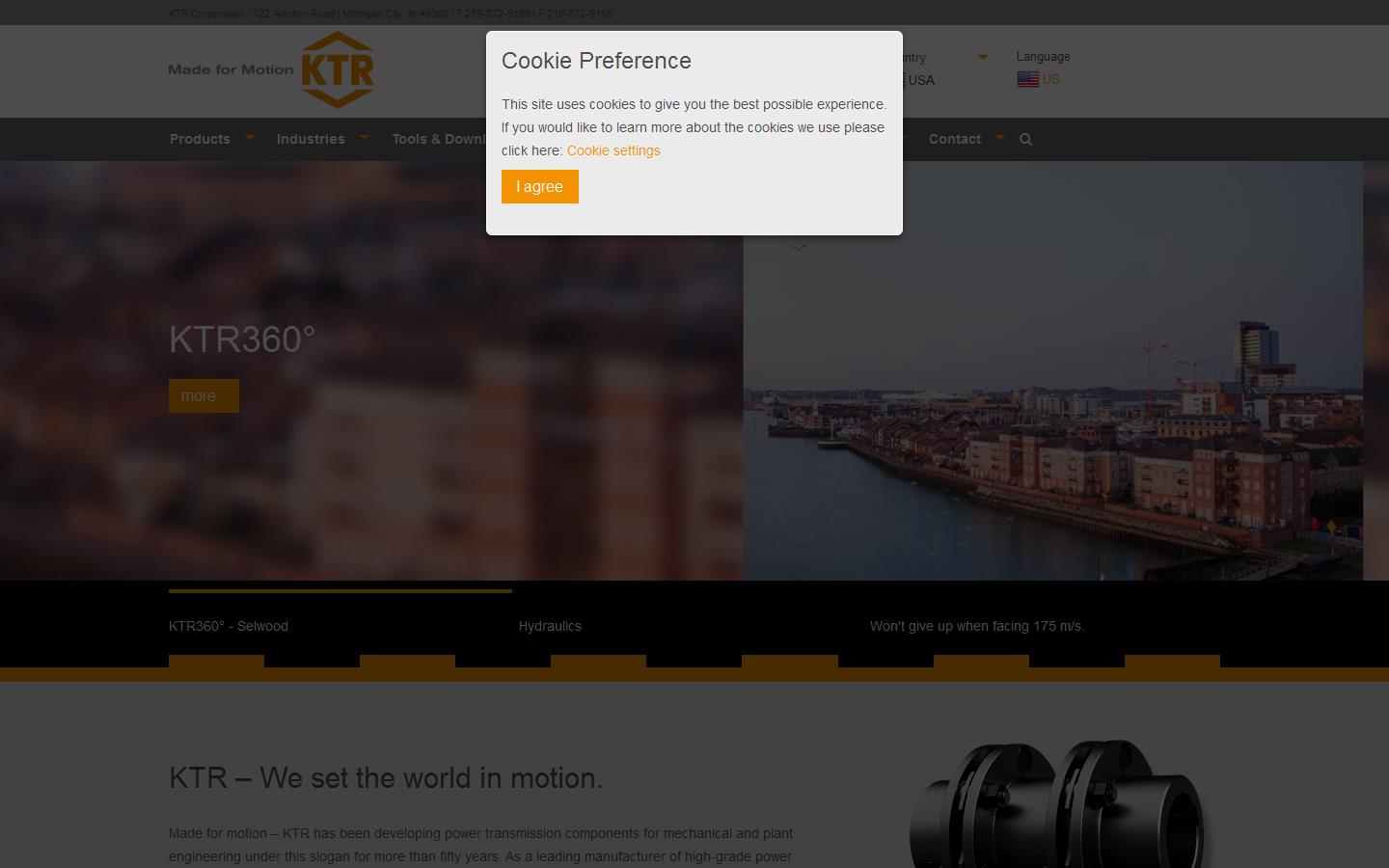
Task: Open the Products menu
Action: coord(200,139)
